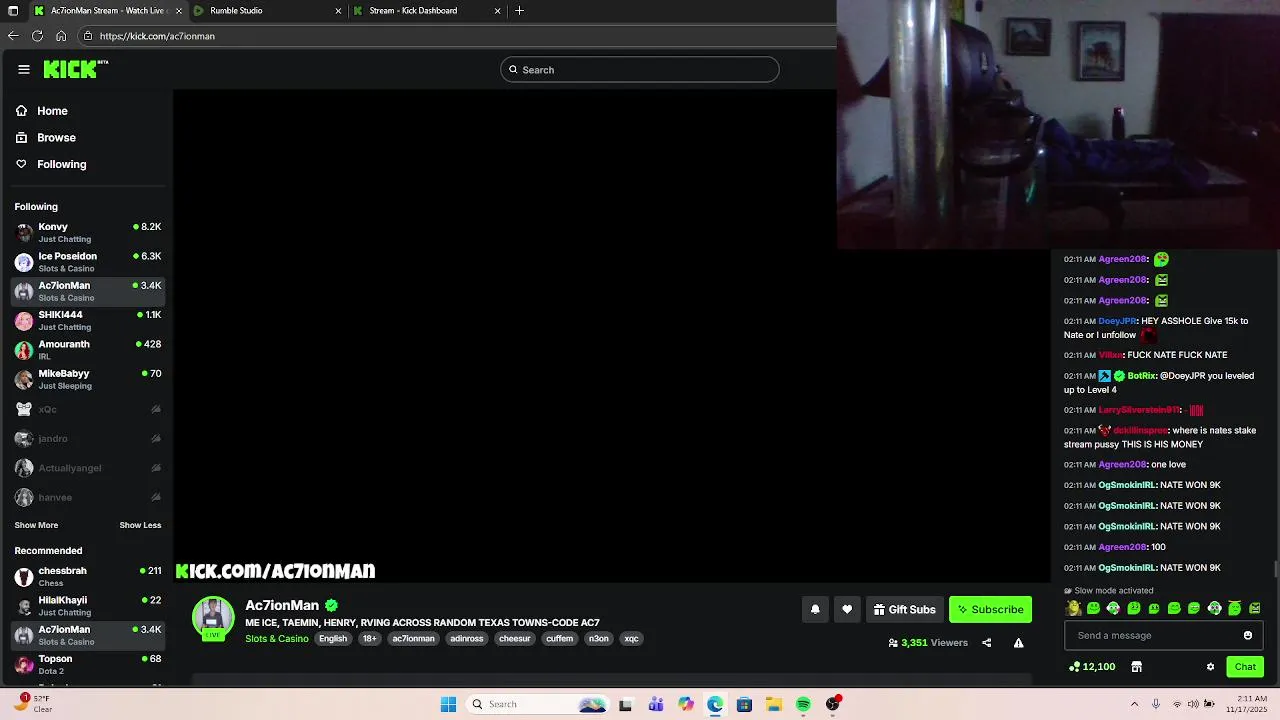1280x720 pixels.
Task: Open the Kick hamburger sidebar menu
Action: click(24, 69)
